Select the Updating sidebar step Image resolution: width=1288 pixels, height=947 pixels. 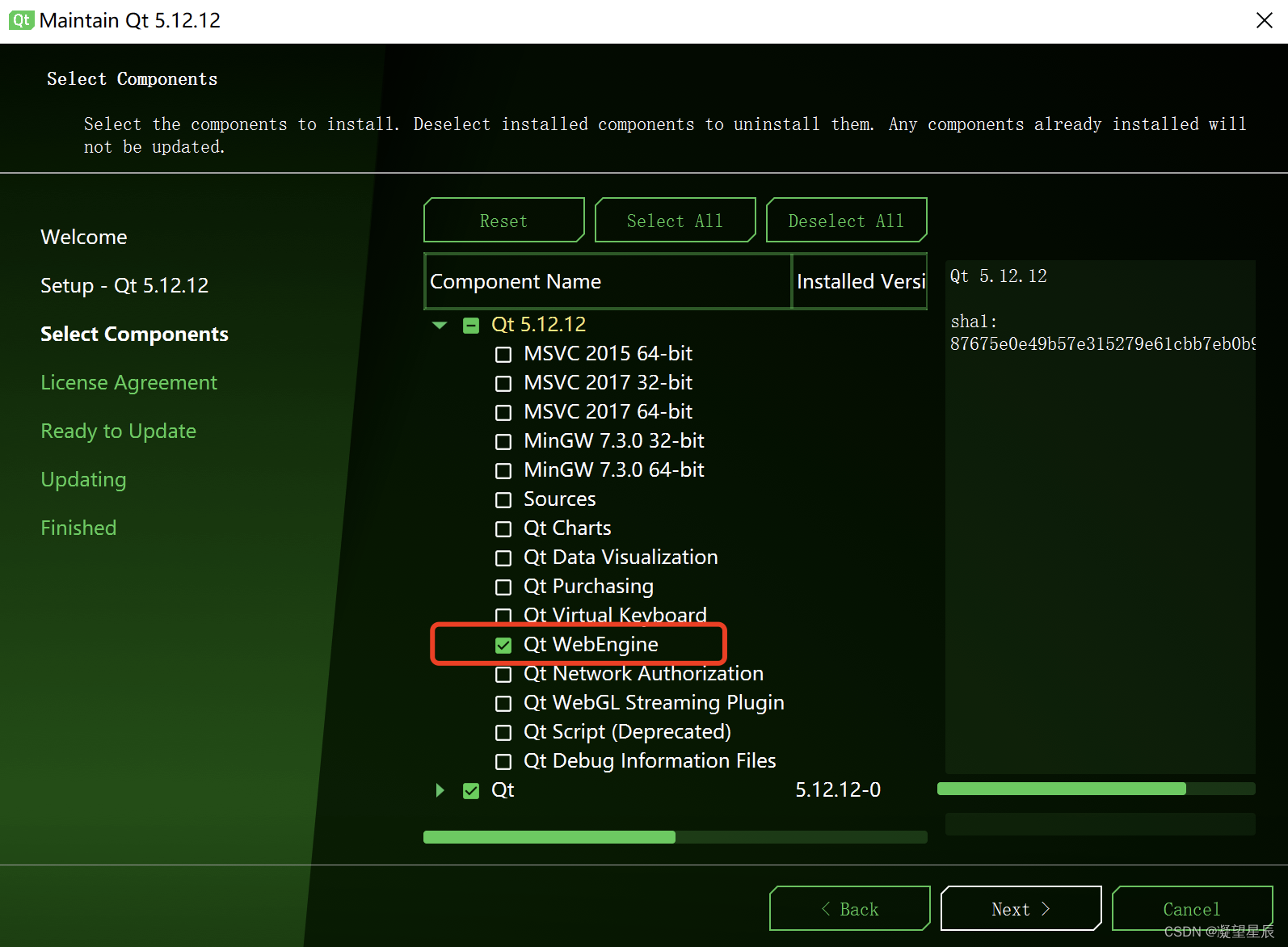coord(83,479)
